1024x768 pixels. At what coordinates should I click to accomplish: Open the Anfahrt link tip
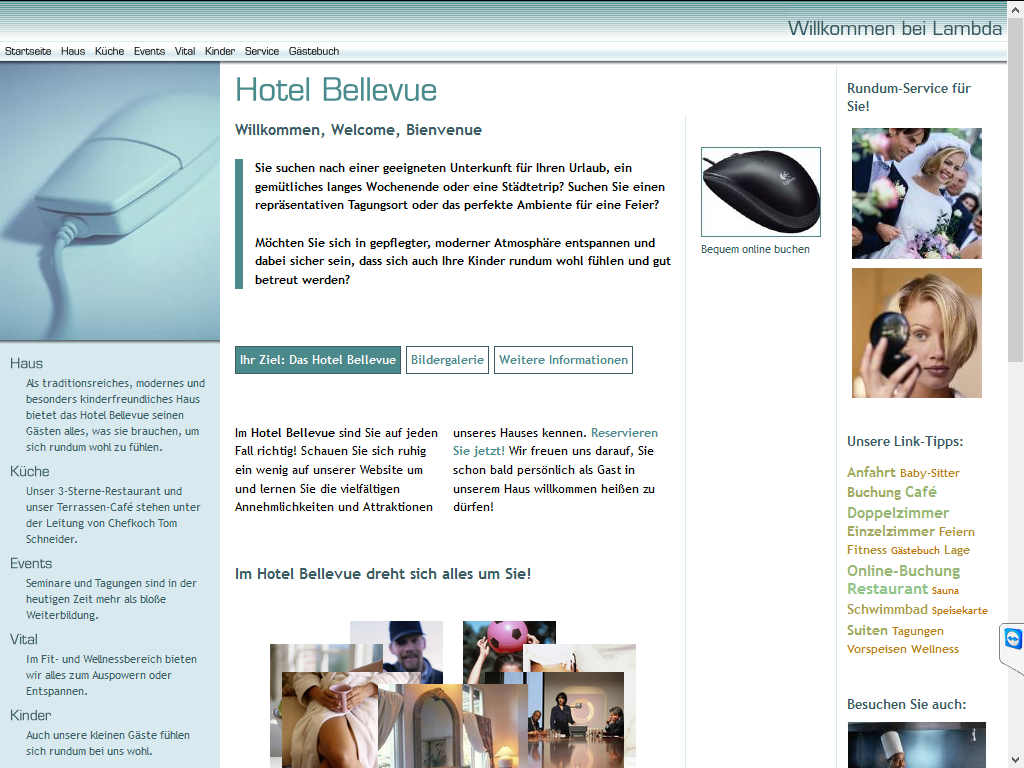coord(871,472)
